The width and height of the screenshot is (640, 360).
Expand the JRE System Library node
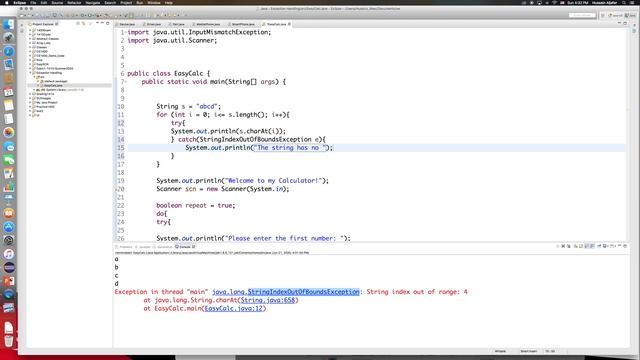34,89
